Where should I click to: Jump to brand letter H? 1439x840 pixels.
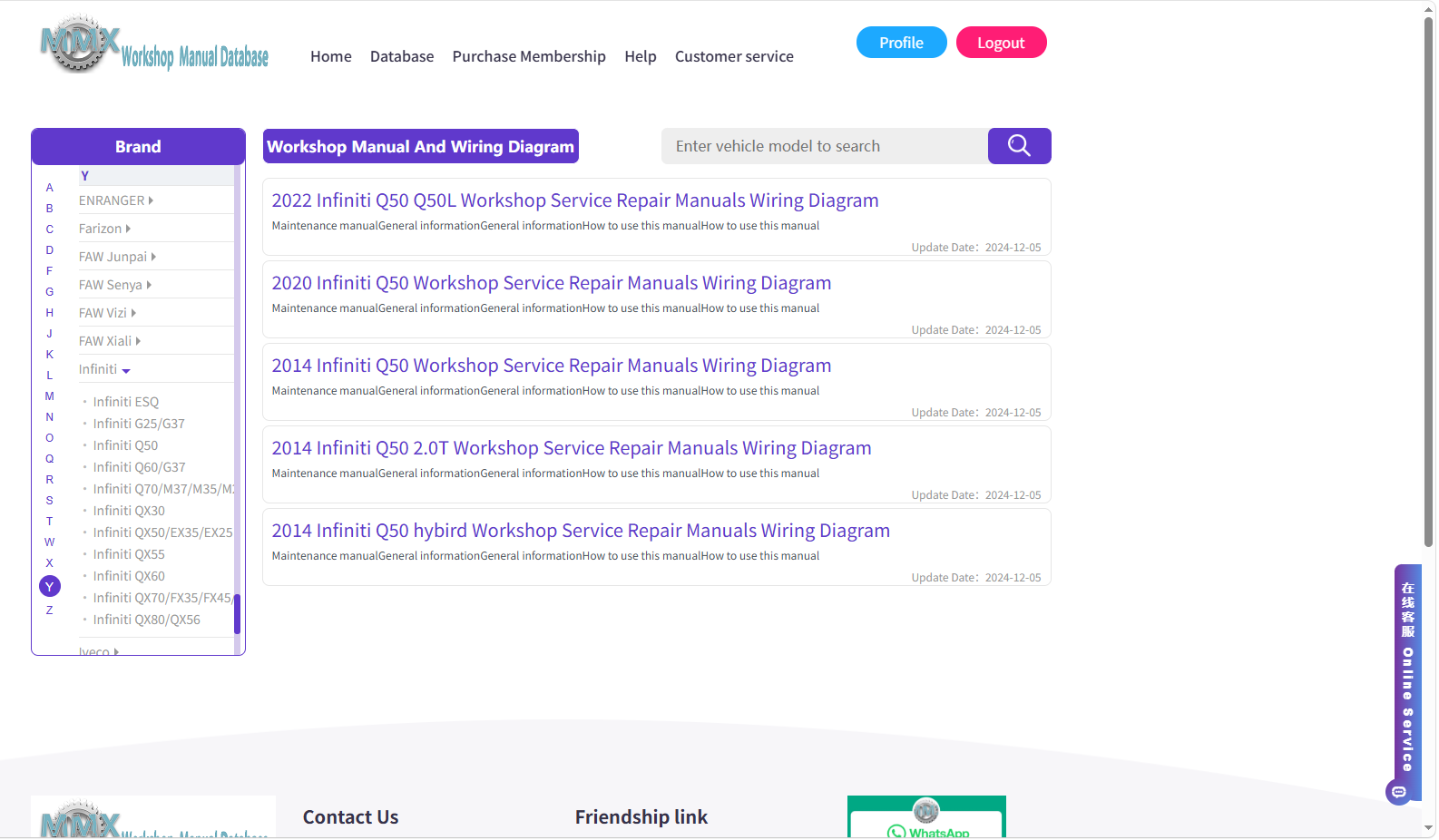(x=50, y=313)
